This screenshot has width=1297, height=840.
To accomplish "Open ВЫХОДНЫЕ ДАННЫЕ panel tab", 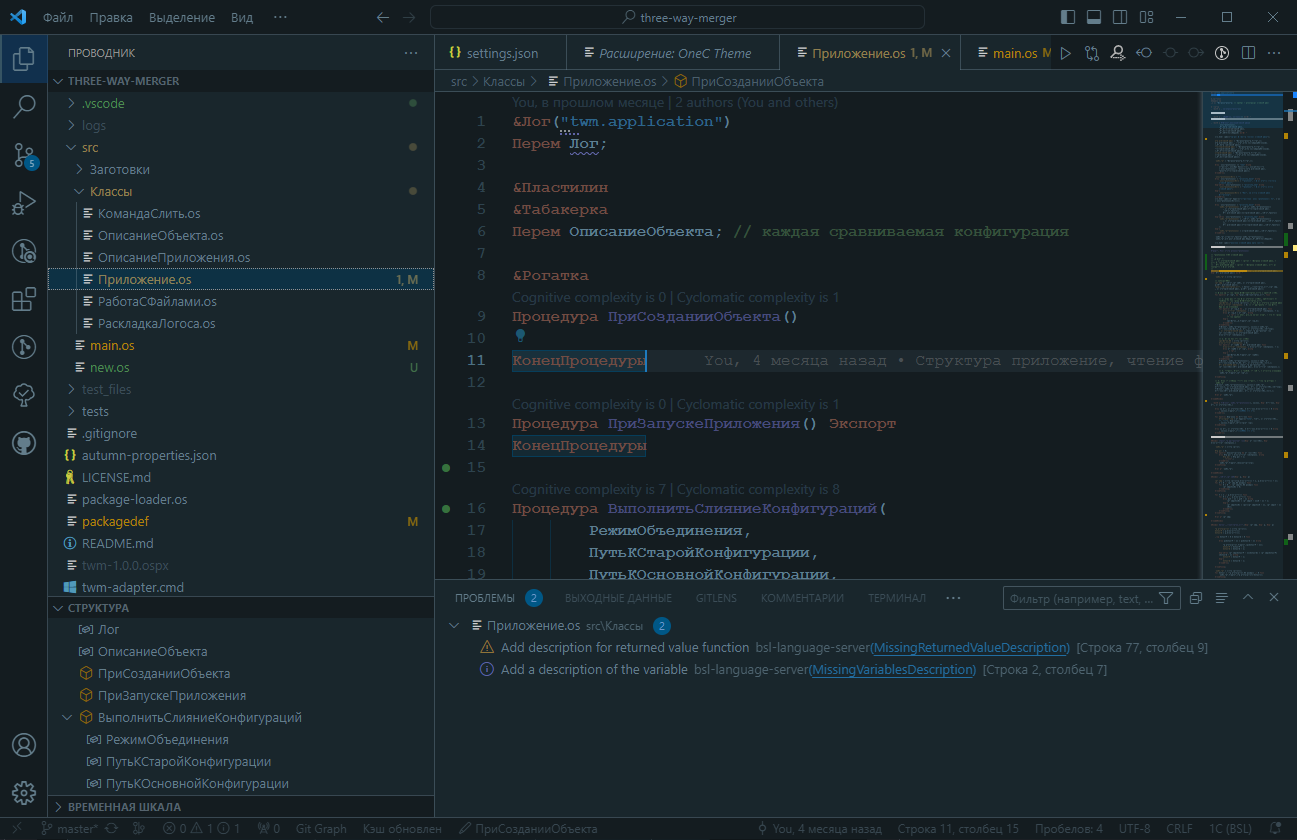I will (x=618, y=598).
